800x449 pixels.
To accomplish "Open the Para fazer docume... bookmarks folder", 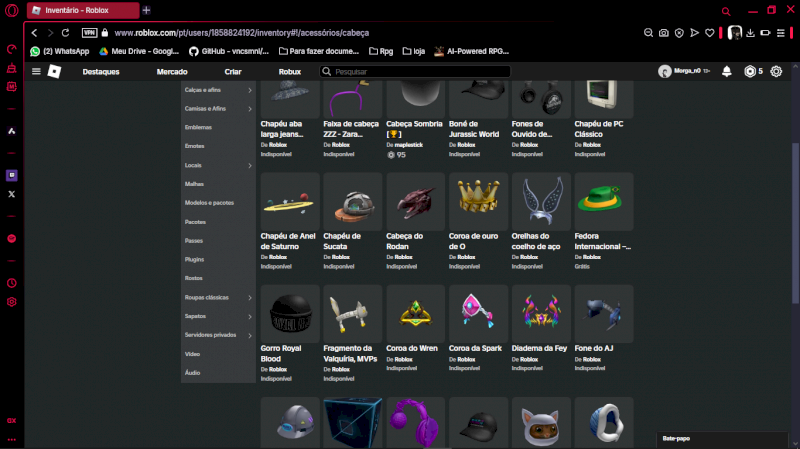I will tap(319, 51).
